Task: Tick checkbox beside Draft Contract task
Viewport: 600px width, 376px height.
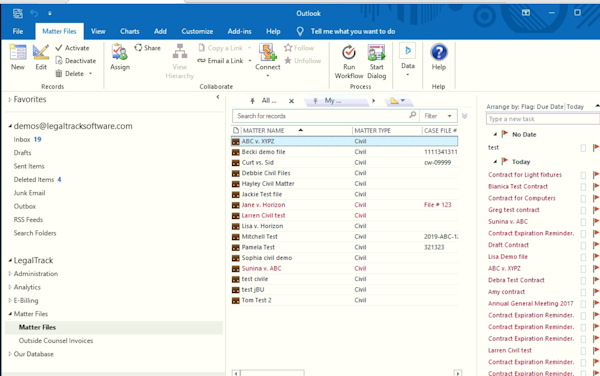Action: pos(583,245)
